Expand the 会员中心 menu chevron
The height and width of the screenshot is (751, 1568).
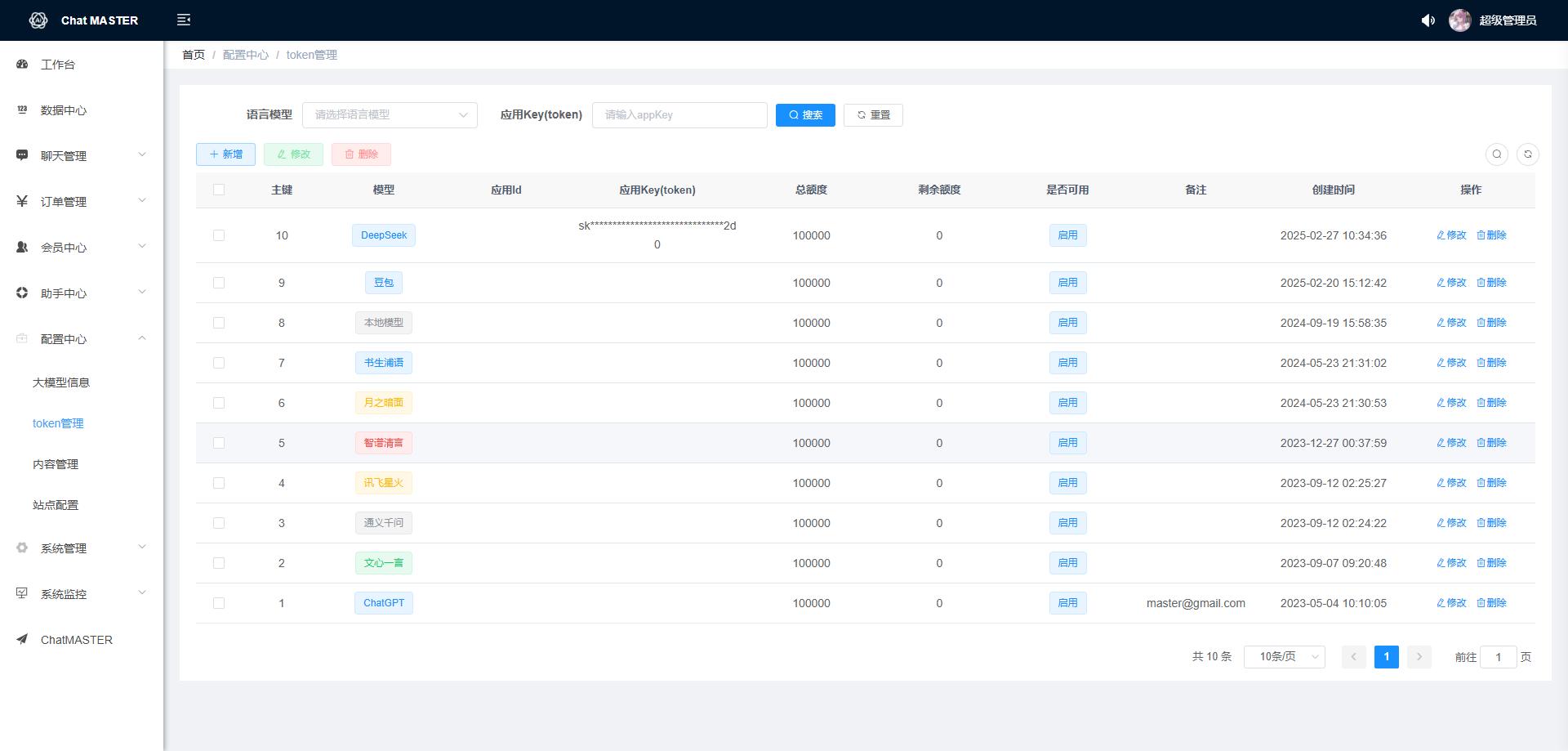(x=142, y=246)
